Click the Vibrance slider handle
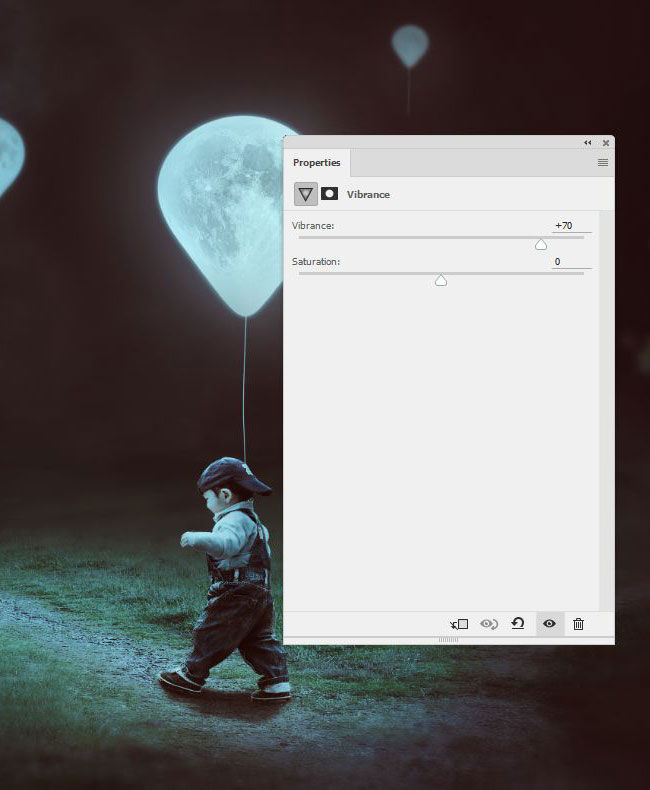The width and height of the screenshot is (650, 790). (541, 245)
